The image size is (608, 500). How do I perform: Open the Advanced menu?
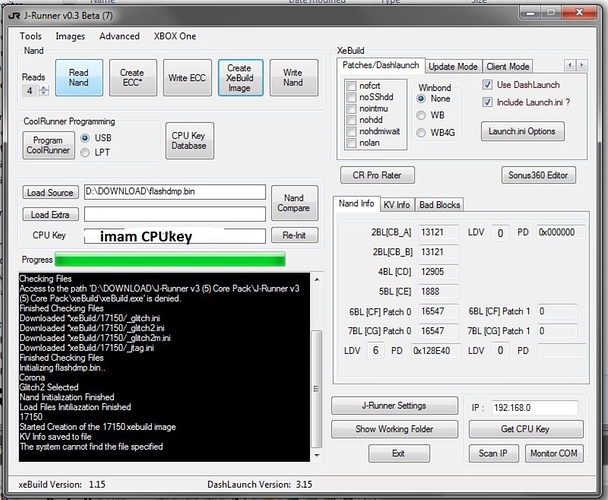pos(119,36)
